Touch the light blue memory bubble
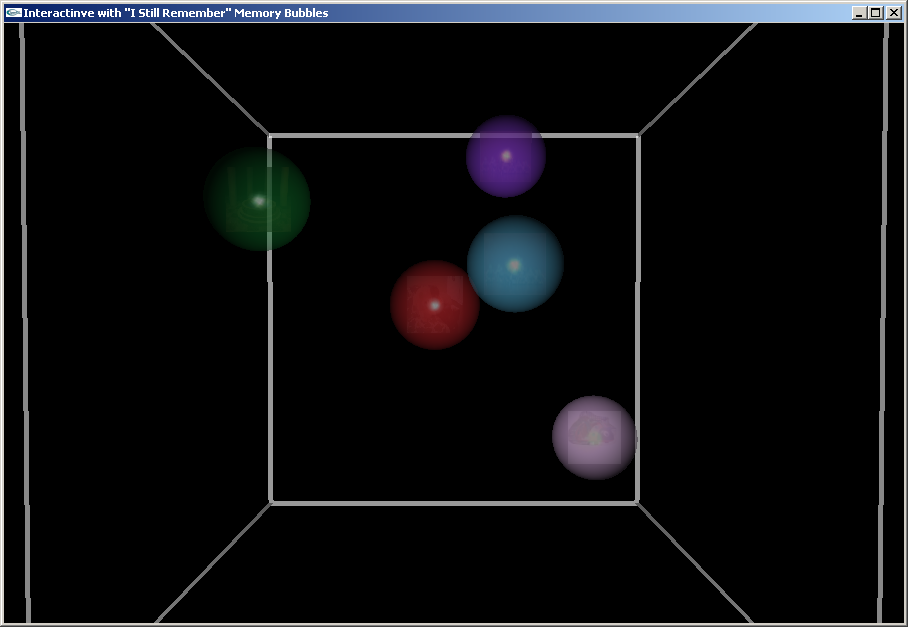The image size is (908, 627). (515, 264)
